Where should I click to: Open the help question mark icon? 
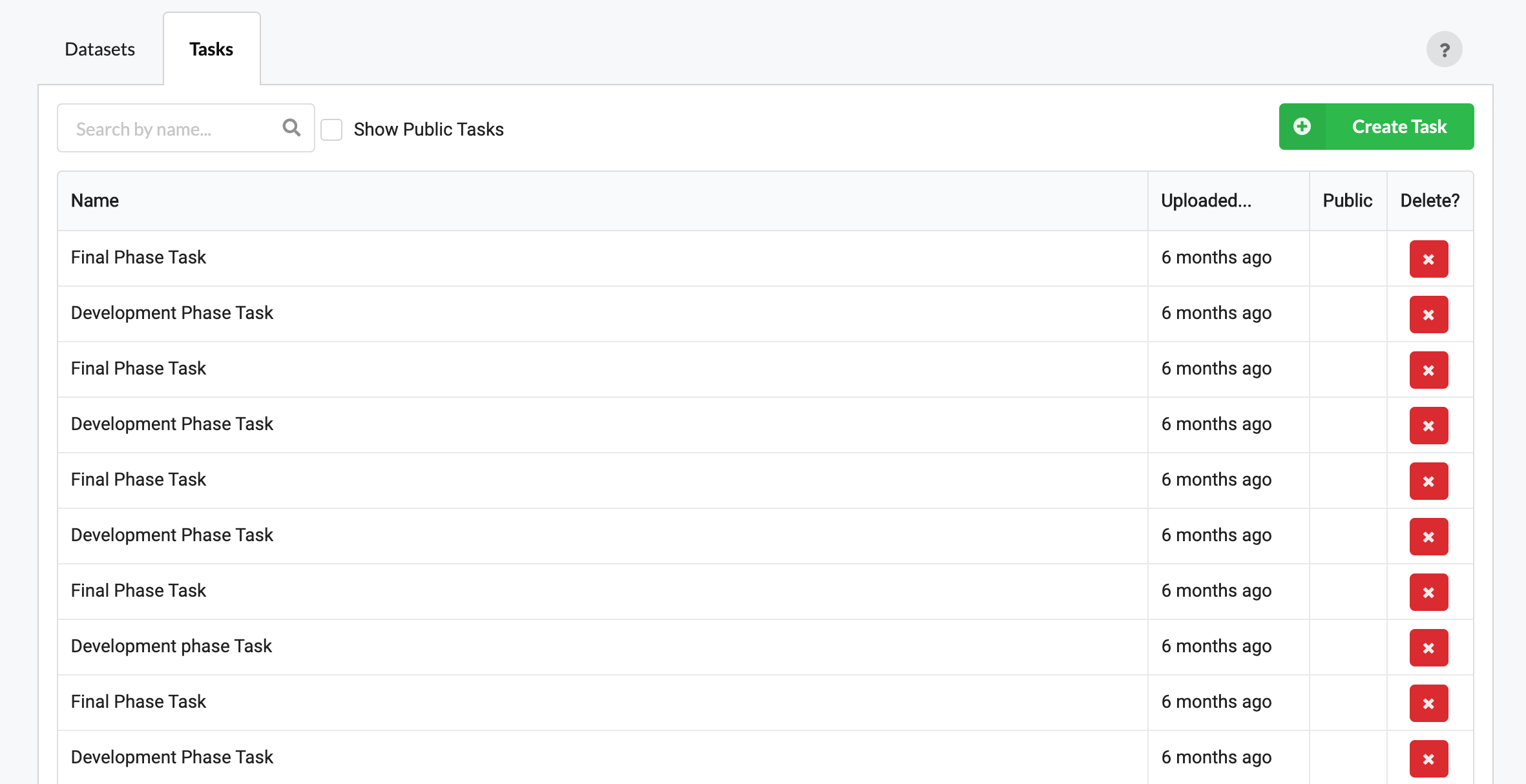[x=1445, y=48]
